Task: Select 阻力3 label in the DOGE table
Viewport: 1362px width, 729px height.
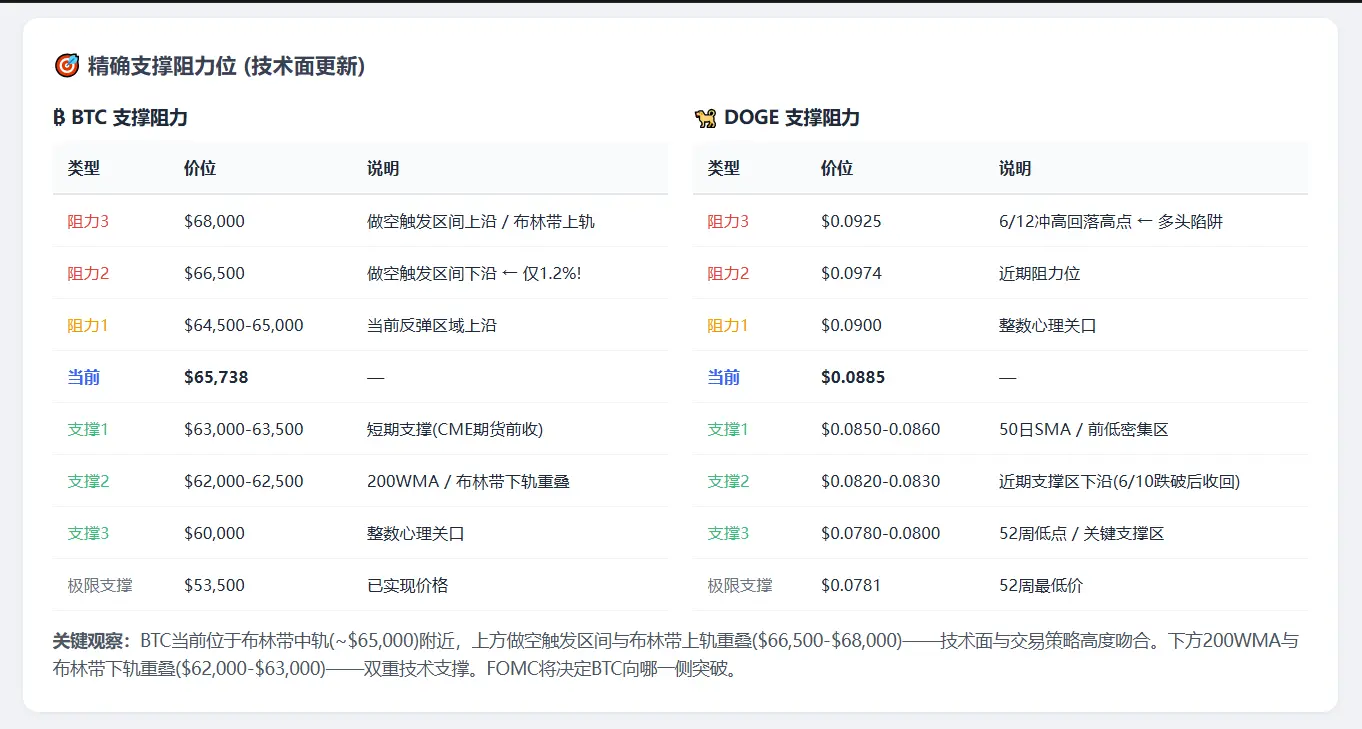Action: [x=728, y=221]
